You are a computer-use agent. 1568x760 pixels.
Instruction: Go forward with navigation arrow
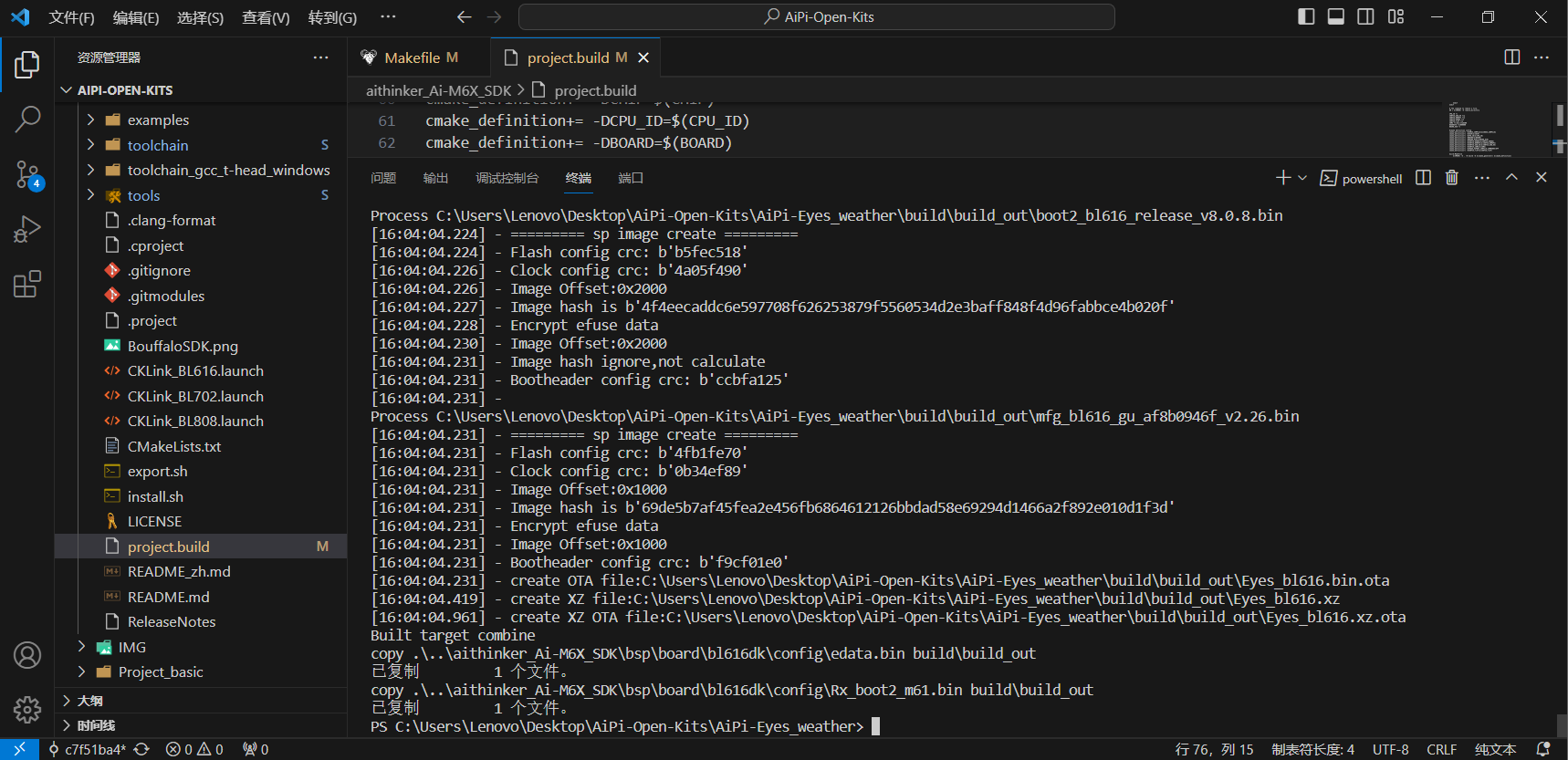point(494,17)
